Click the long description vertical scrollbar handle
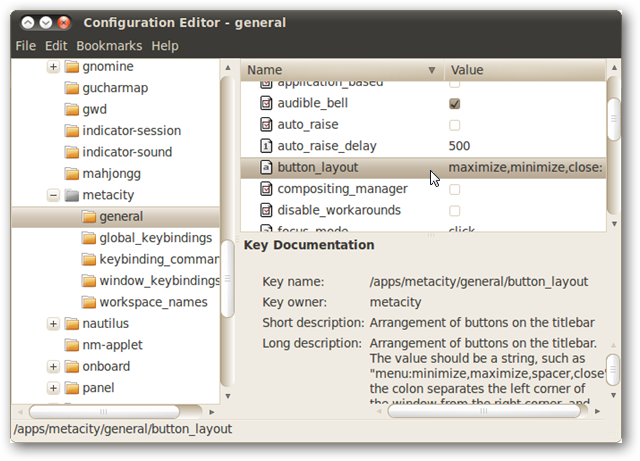Viewport: 640px width, 461px height. [613, 370]
